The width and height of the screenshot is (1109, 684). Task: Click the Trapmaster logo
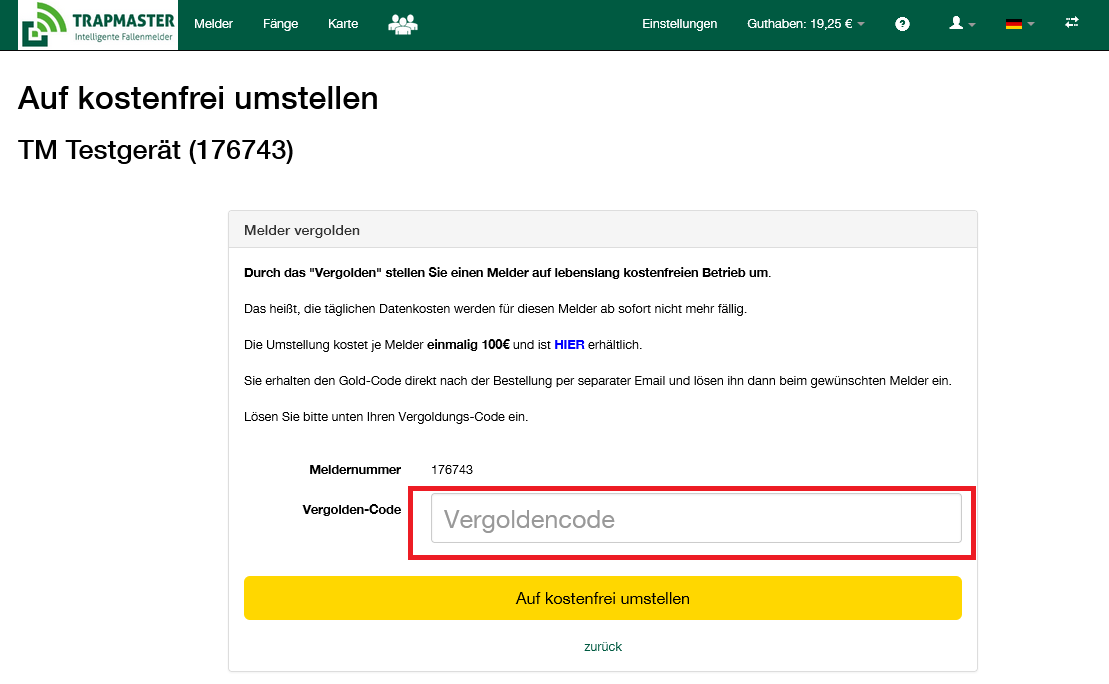[98, 25]
